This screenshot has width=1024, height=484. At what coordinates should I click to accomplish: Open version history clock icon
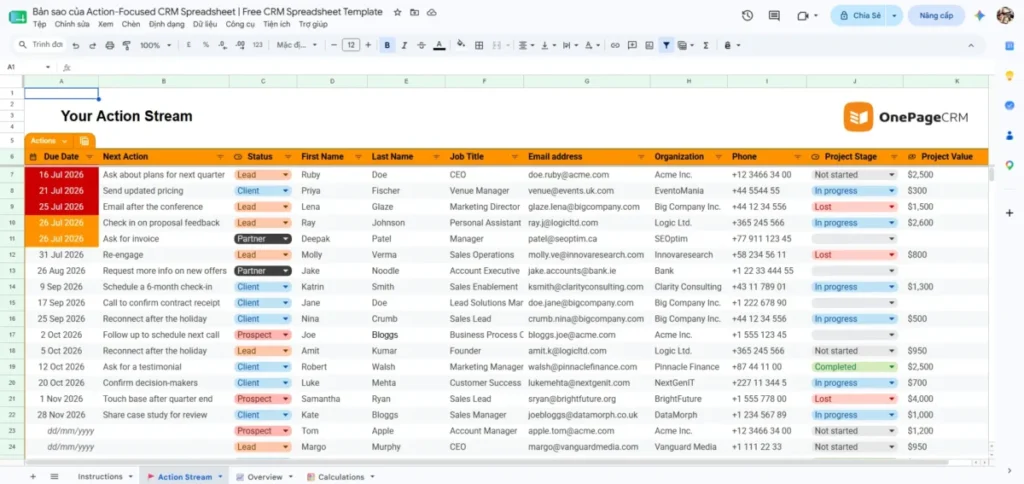[x=748, y=16]
